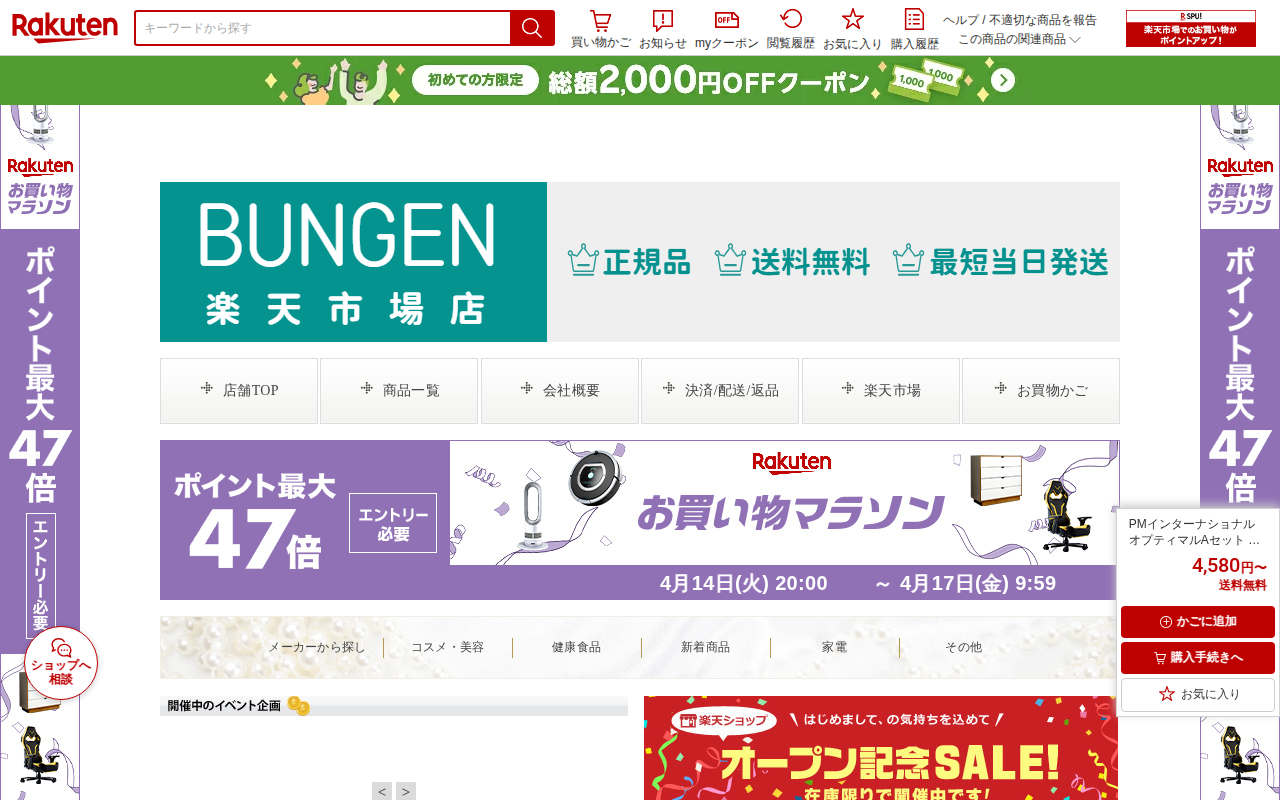
Task: Click the エントリー必要 box on marathon banner
Action: [x=393, y=523]
